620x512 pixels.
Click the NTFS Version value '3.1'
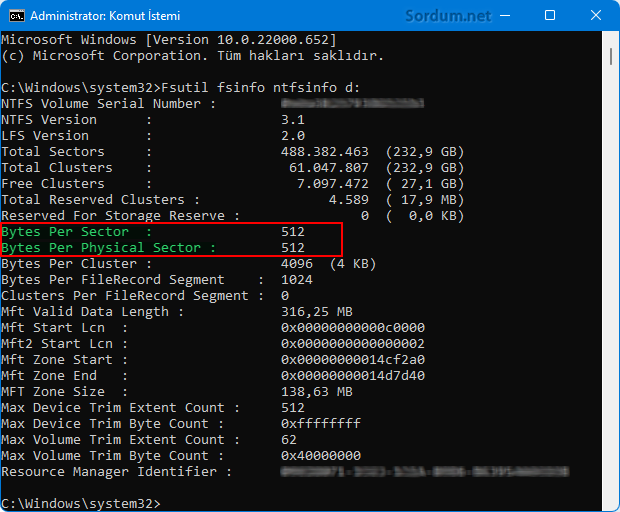pyautogui.click(x=293, y=120)
